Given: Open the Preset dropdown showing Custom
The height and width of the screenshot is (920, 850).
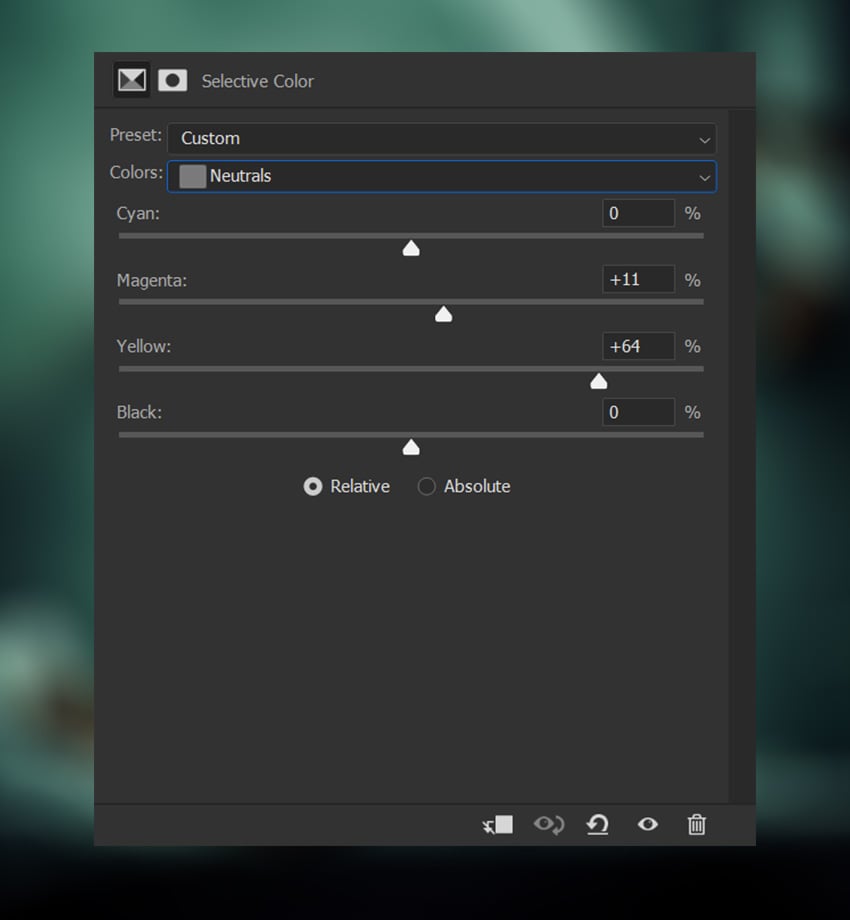Looking at the screenshot, I should (442, 138).
